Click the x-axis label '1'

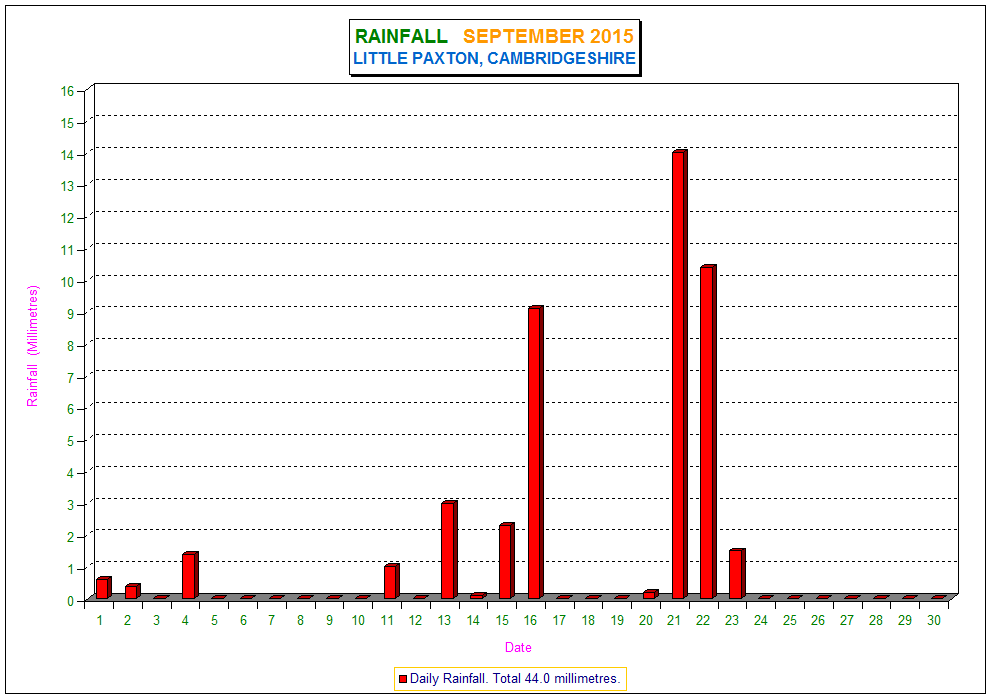(x=99, y=620)
